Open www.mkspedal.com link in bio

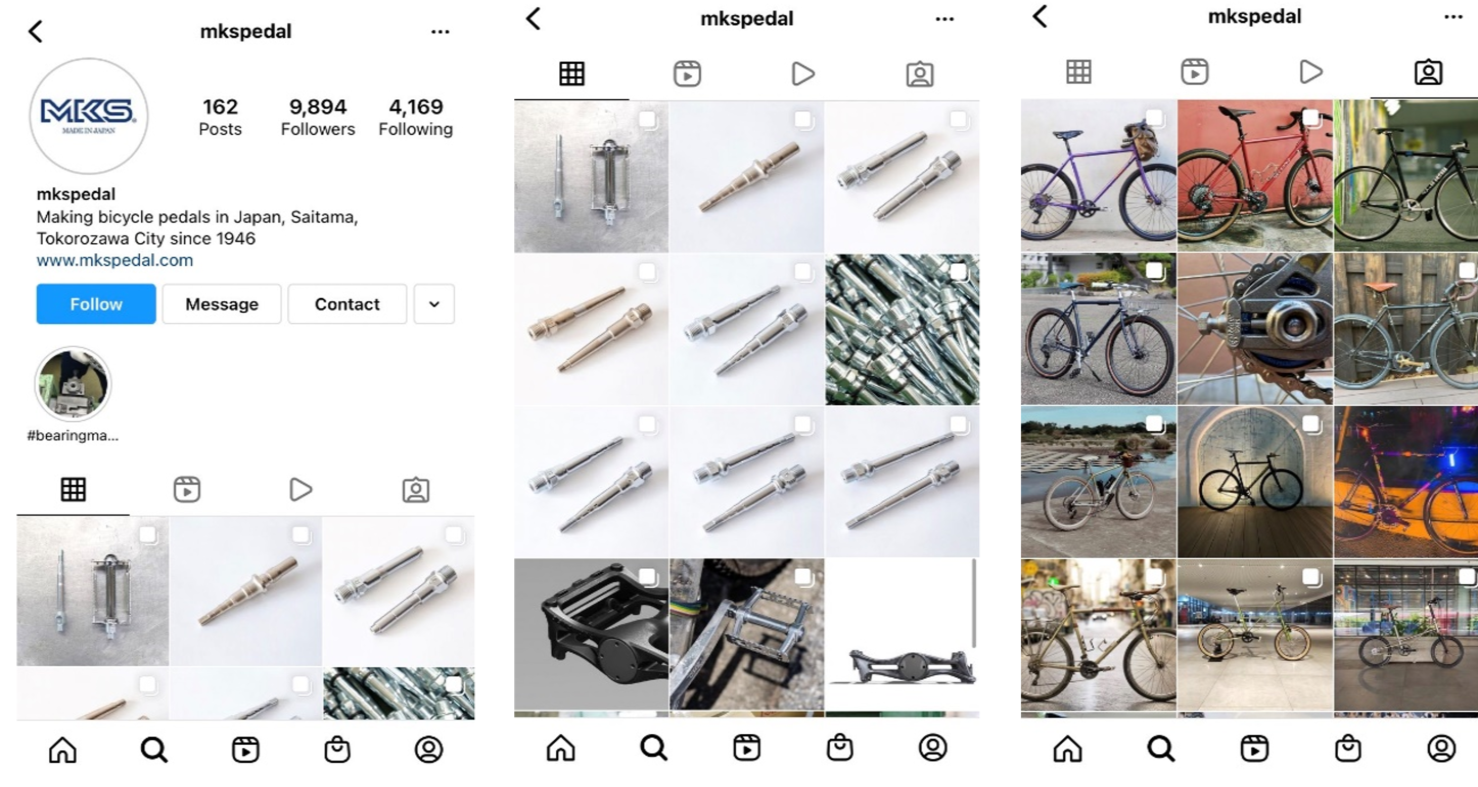tap(115, 260)
